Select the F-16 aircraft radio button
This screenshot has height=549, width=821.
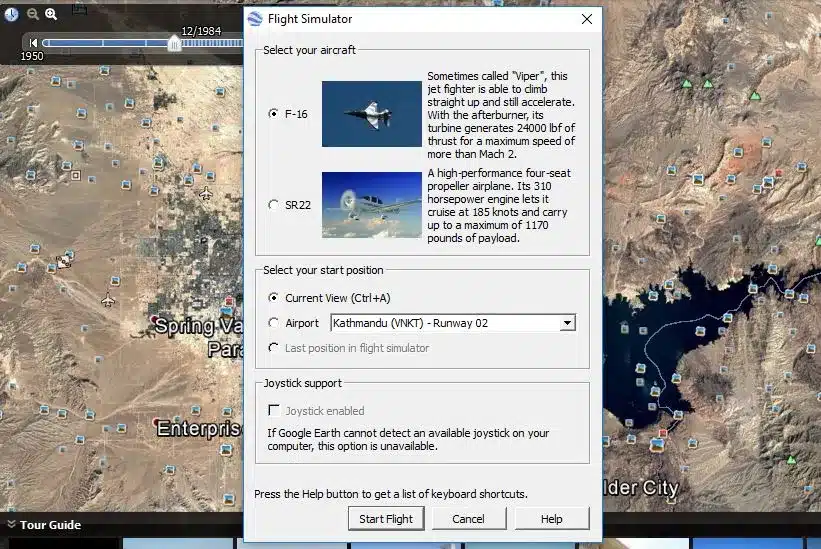pyautogui.click(x=274, y=114)
